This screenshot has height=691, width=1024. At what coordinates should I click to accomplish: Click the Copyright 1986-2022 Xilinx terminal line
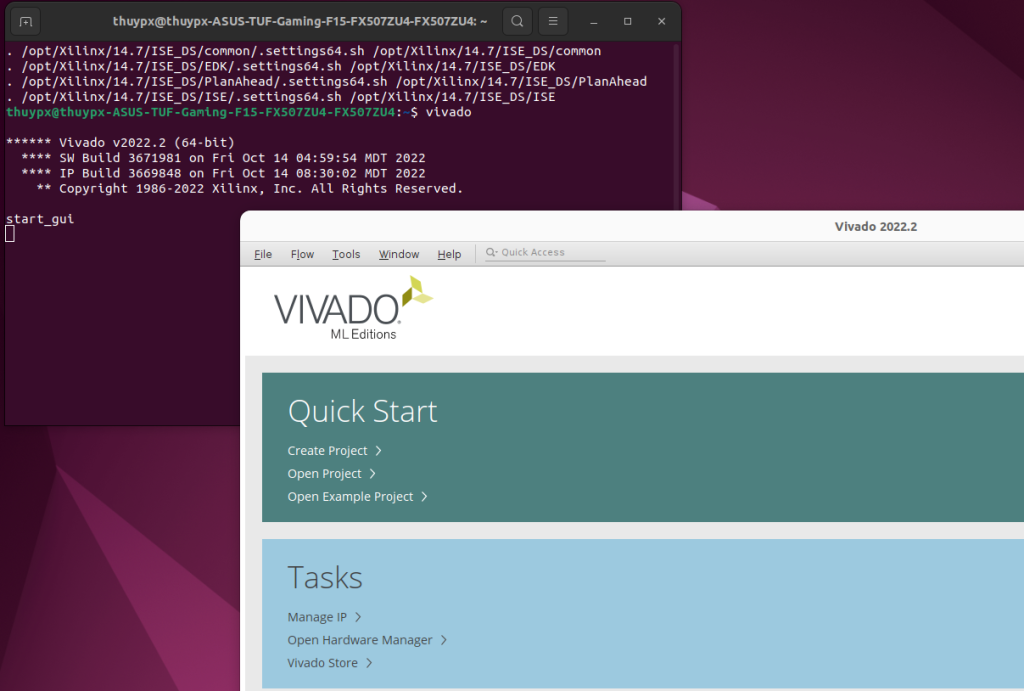(x=249, y=188)
